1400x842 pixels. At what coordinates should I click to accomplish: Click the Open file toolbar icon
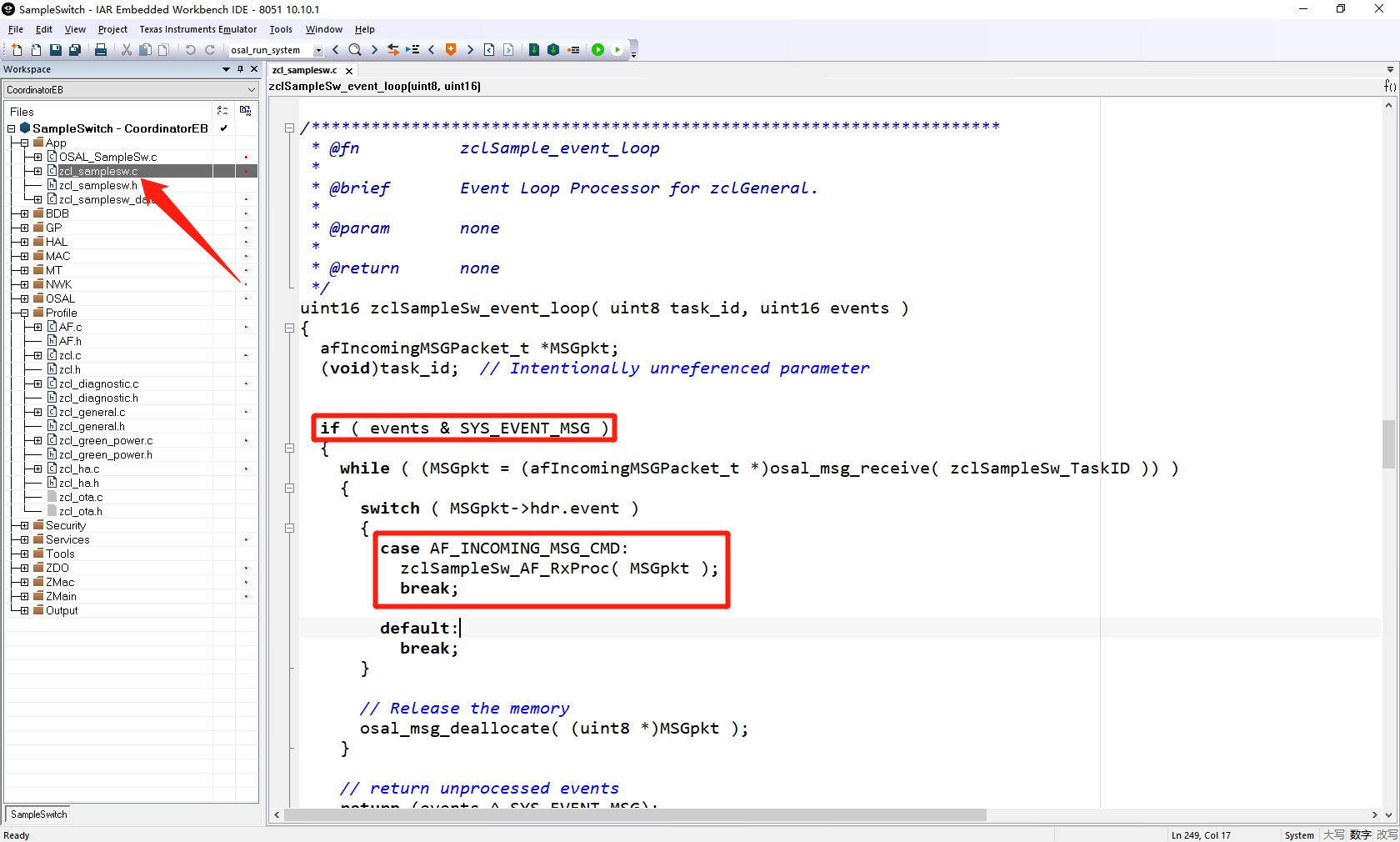point(36,50)
